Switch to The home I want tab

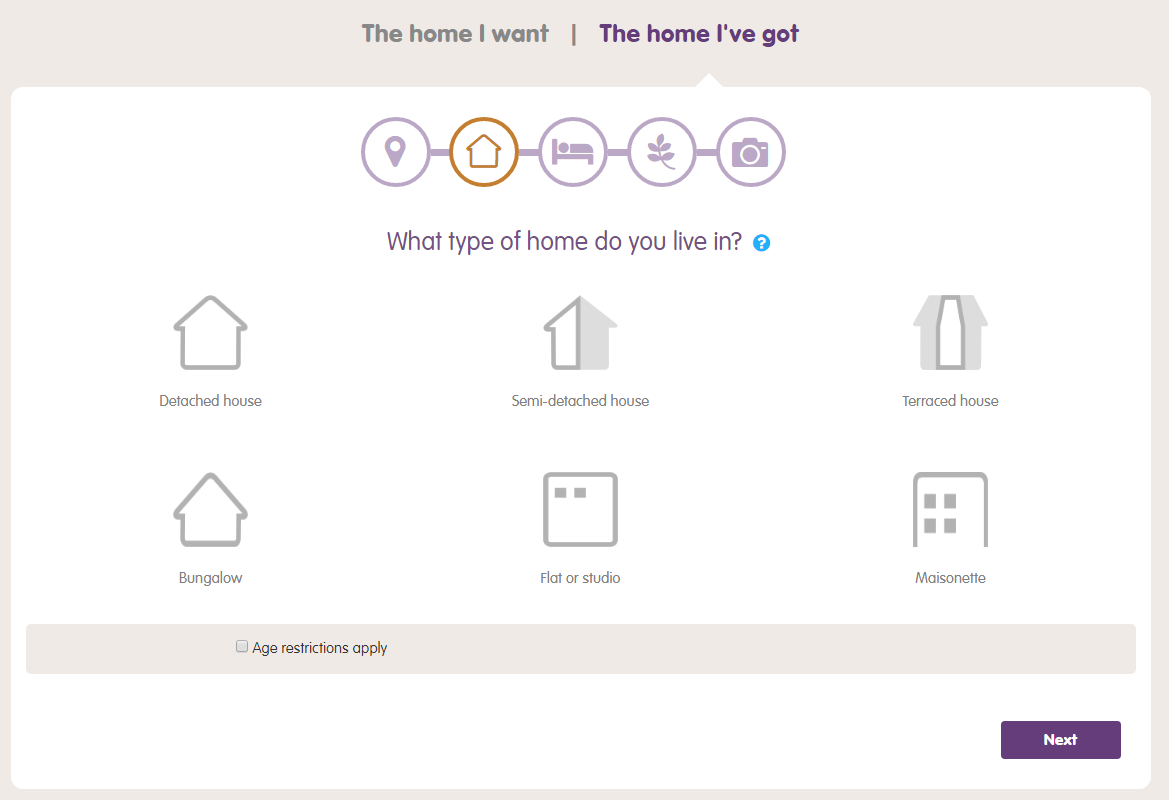tap(455, 34)
